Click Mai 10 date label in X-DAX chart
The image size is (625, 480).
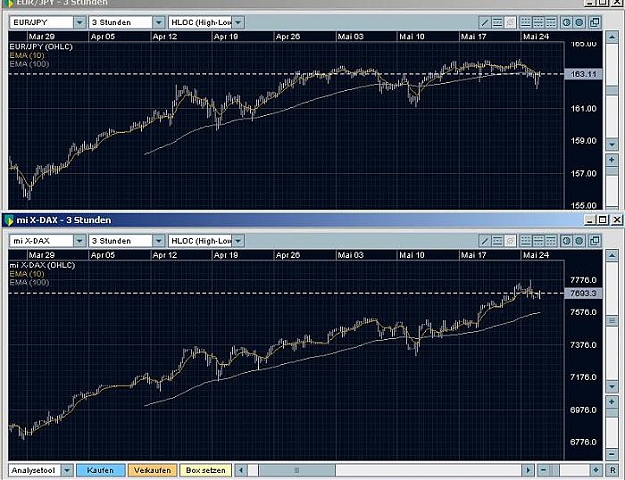412,255
